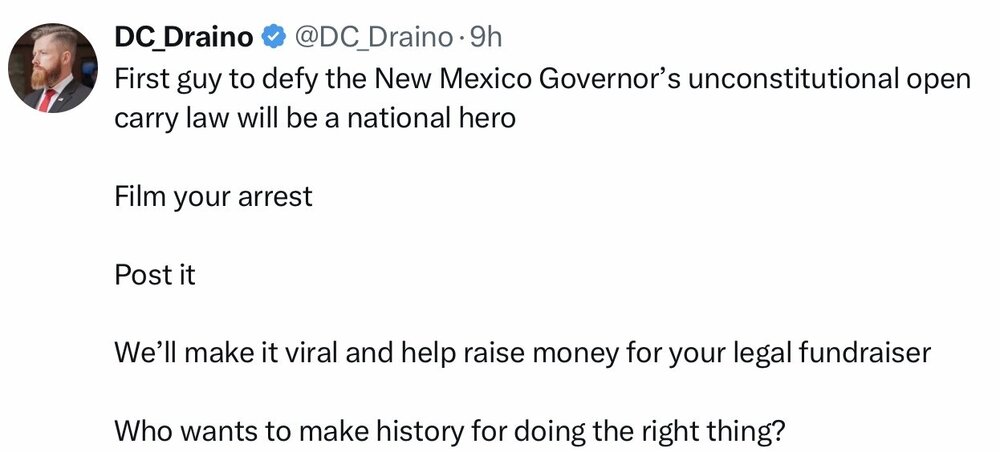Image resolution: width=1000 pixels, height=452 pixels.
Task: Click the 'Post it' line
Action: click(155, 275)
